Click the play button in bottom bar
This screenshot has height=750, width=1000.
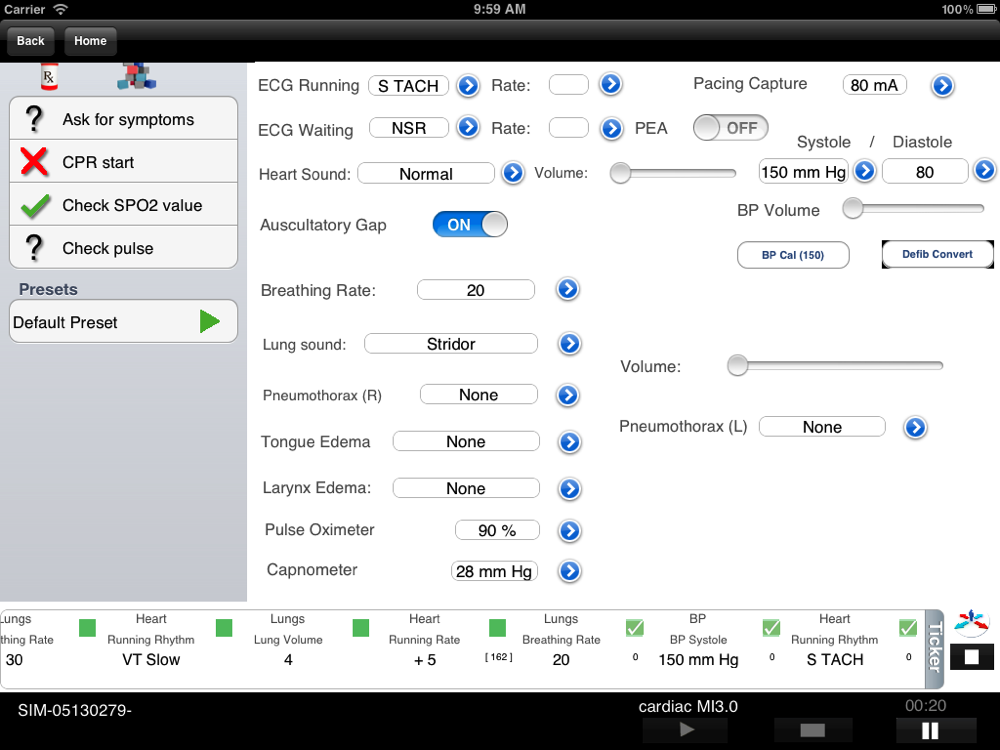[x=686, y=730]
